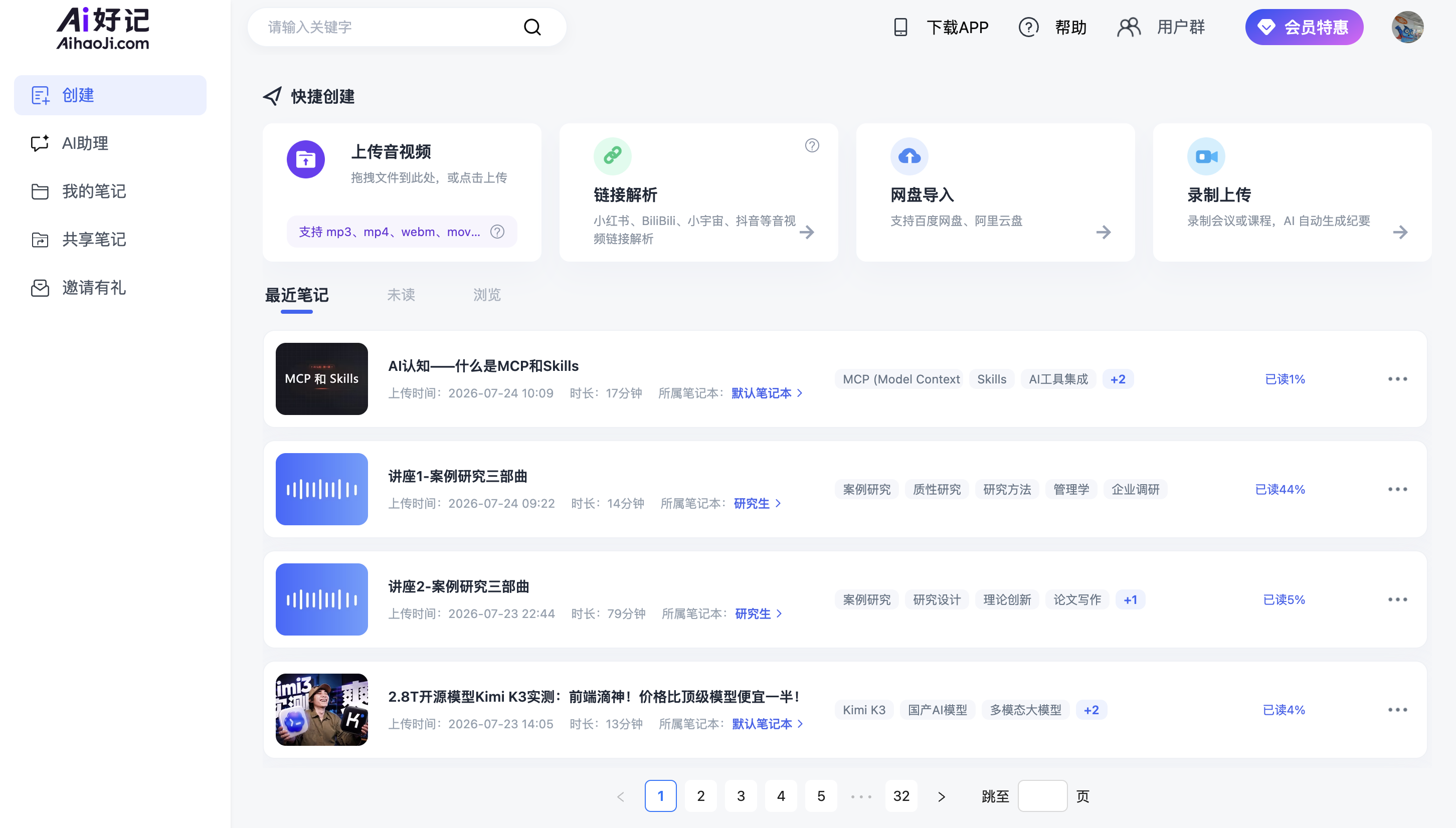Screen dimensions: 1456x828
Task: Open 研究生 notebook link for 讲座2
Action: pyautogui.click(x=758, y=613)
